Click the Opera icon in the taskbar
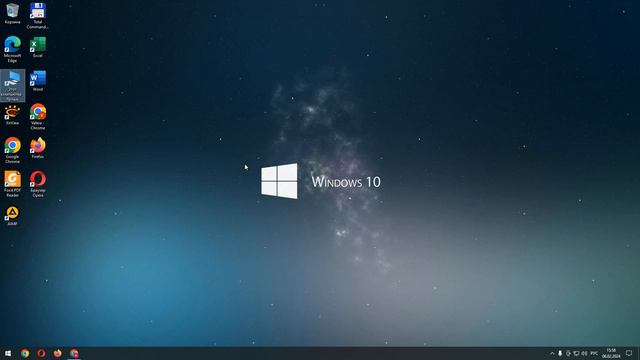The image size is (640, 360). click(41, 353)
